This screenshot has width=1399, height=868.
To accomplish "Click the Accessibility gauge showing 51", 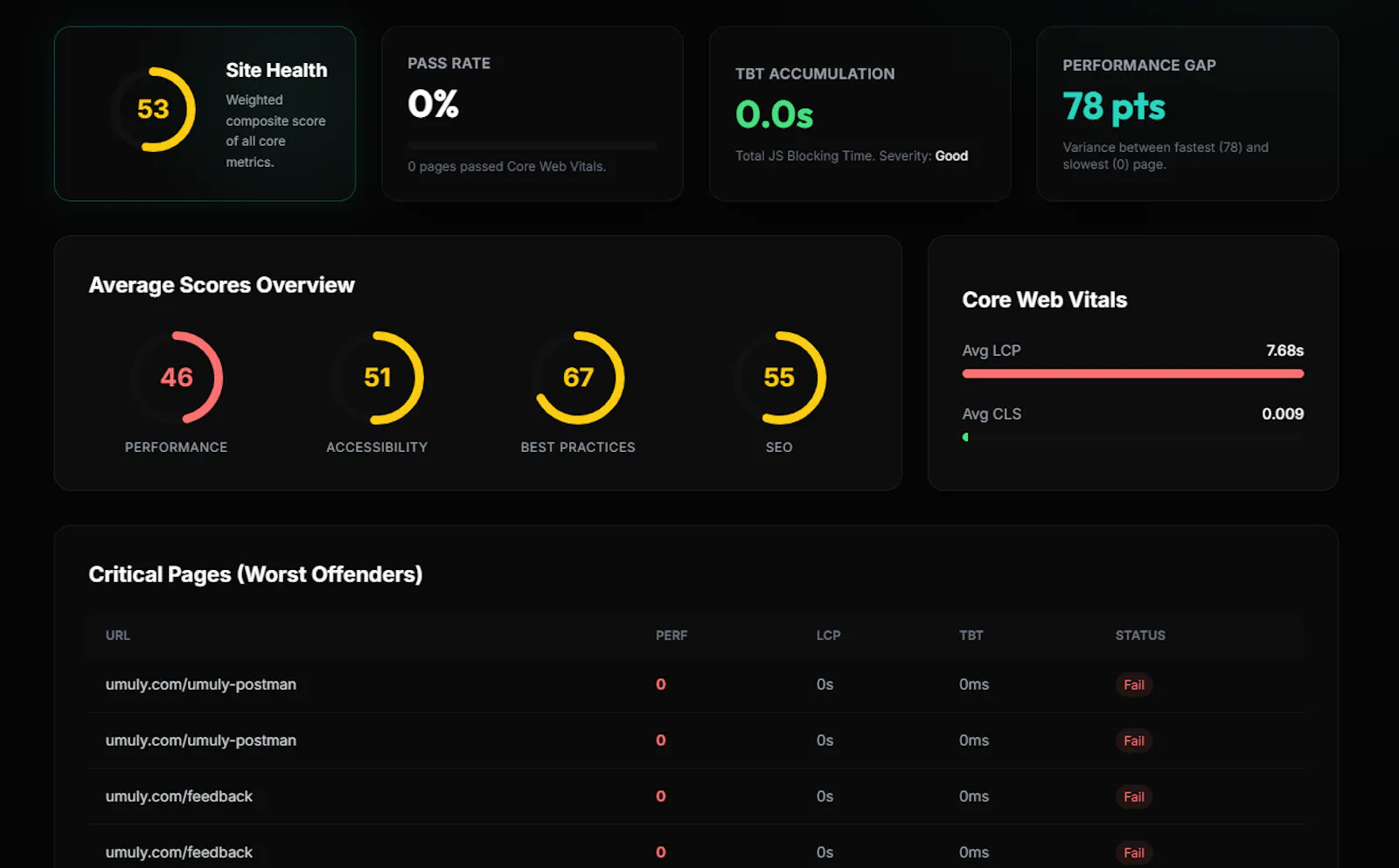I will point(377,378).
